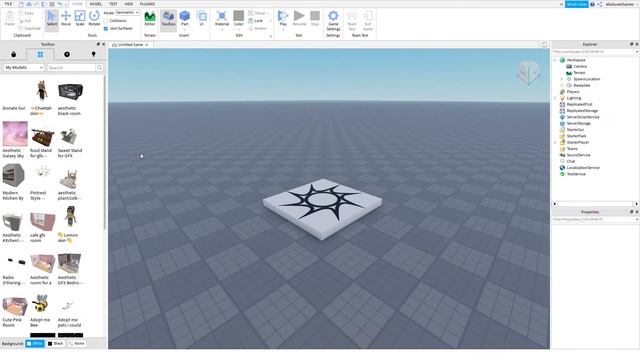This screenshot has width=640, height=360.
Task: Select the Aesthetic Galaxy Sky model thumbnail
Action: coord(15,134)
